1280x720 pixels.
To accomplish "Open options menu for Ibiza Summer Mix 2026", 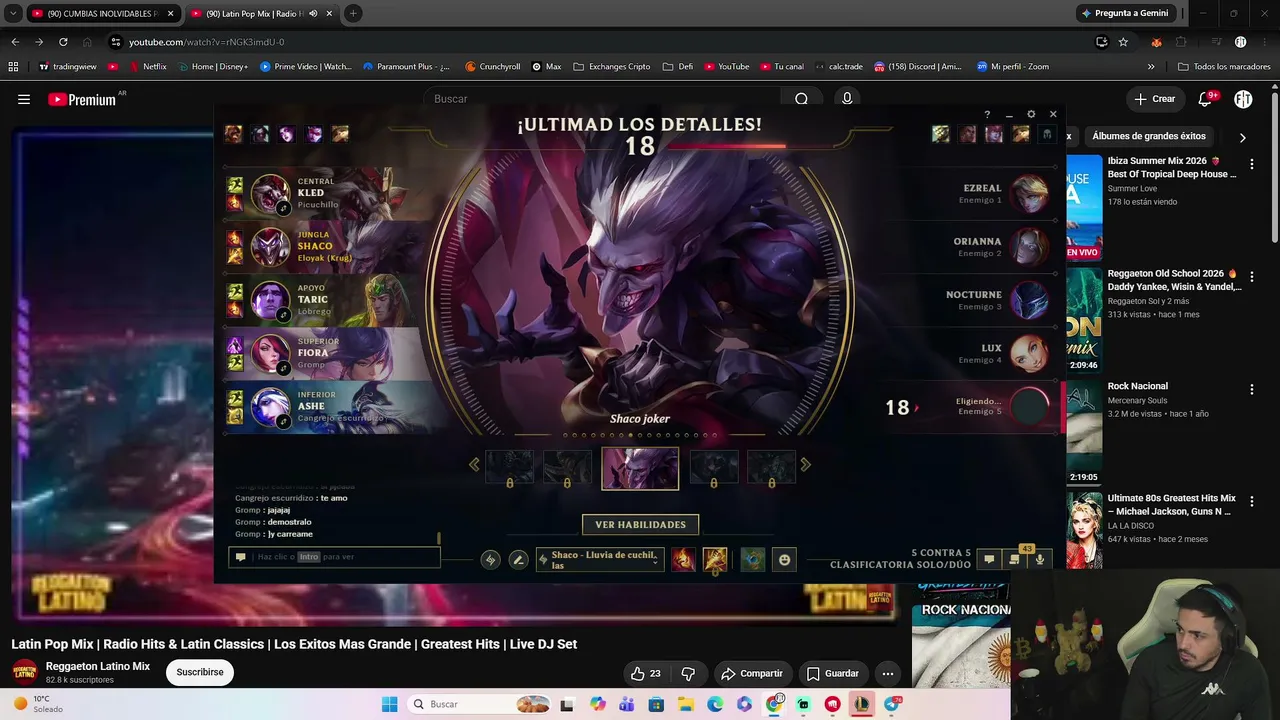I will click(x=1251, y=164).
